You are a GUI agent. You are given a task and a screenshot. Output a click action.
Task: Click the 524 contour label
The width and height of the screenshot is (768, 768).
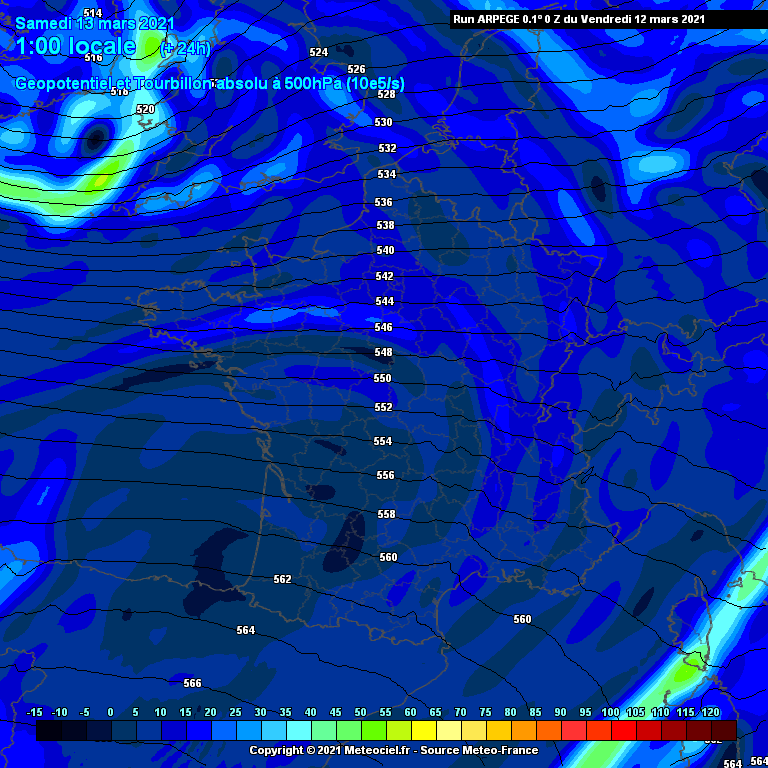pyautogui.click(x=319, y=52)
